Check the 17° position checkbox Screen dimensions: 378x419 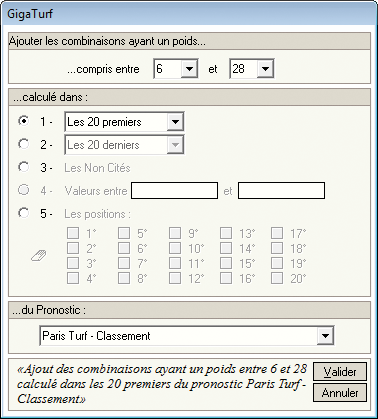pyautogui.click(x=277, y=233)
